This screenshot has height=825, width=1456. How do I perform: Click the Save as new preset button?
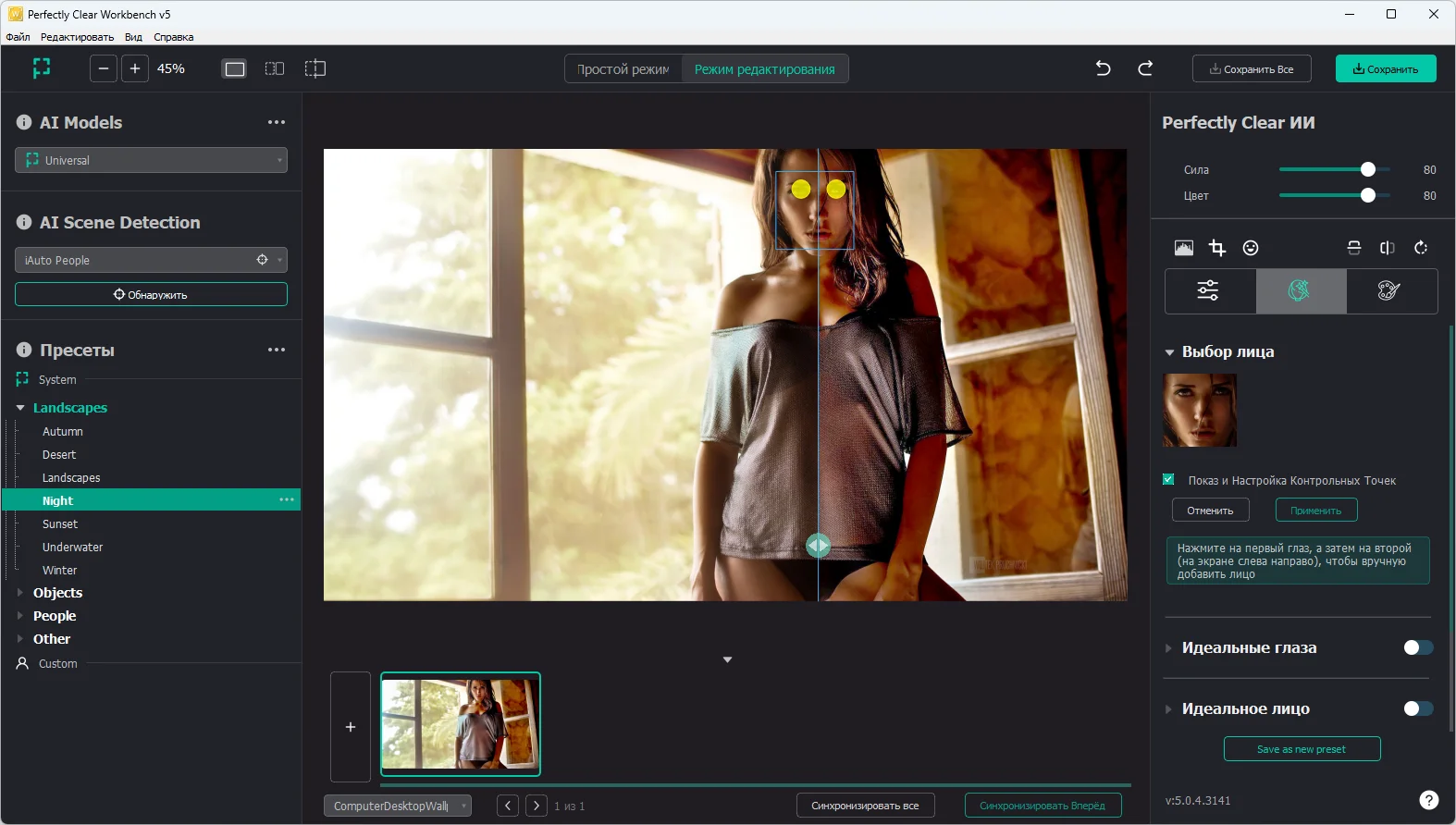[1302, 749]
